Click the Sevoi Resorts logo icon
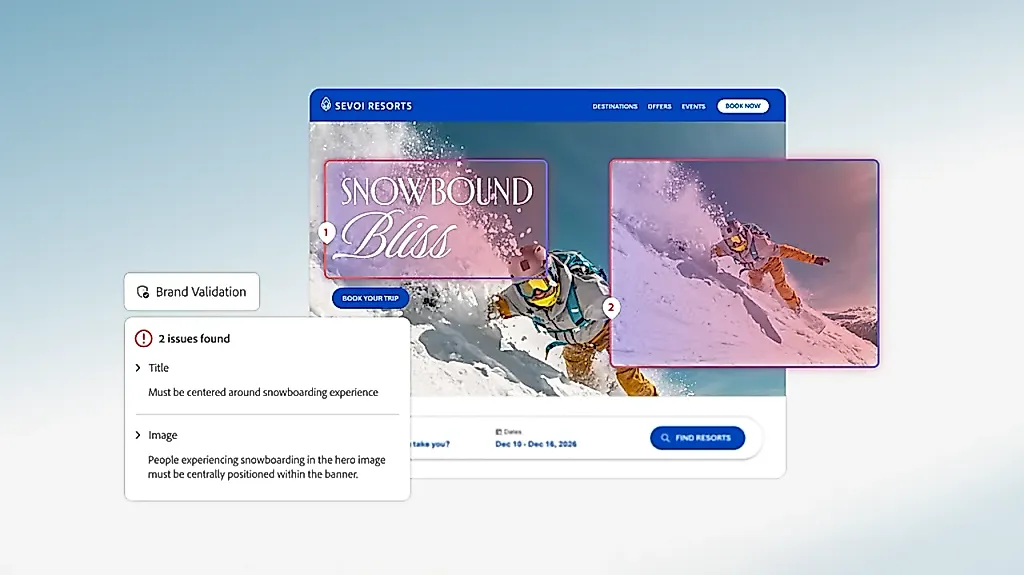The width and height of the screenshot is (1024, 575). click(326, 105)
